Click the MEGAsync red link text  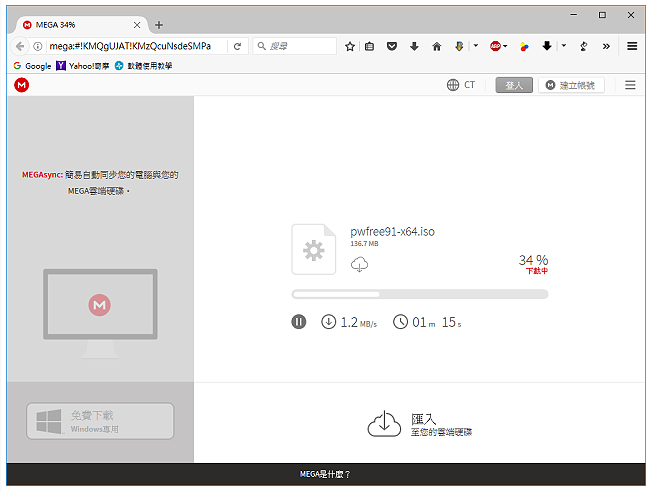[42, 174]
